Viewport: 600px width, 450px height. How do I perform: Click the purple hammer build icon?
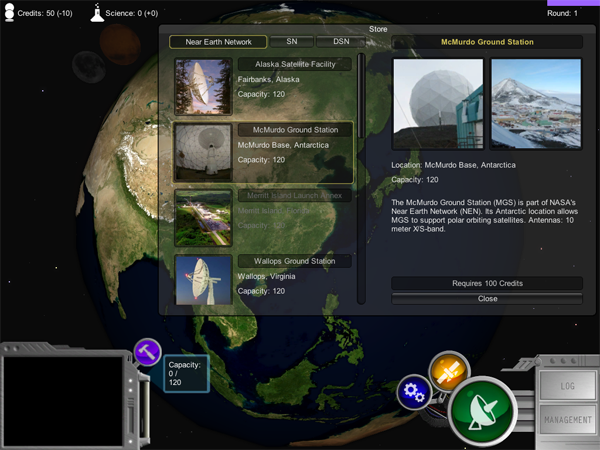[148, 352]
